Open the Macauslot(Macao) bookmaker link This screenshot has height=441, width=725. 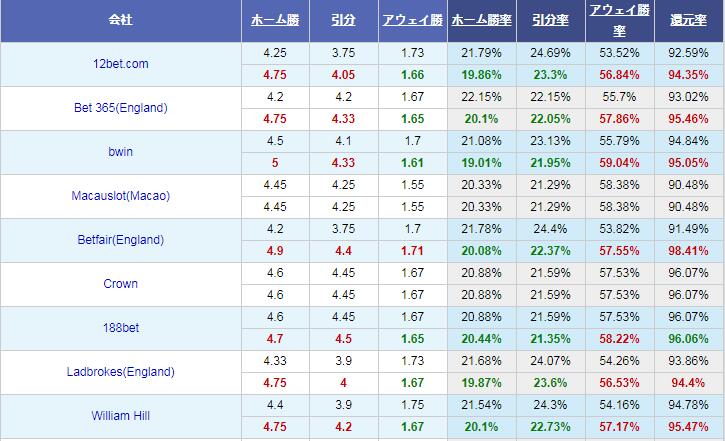[121, 196]
